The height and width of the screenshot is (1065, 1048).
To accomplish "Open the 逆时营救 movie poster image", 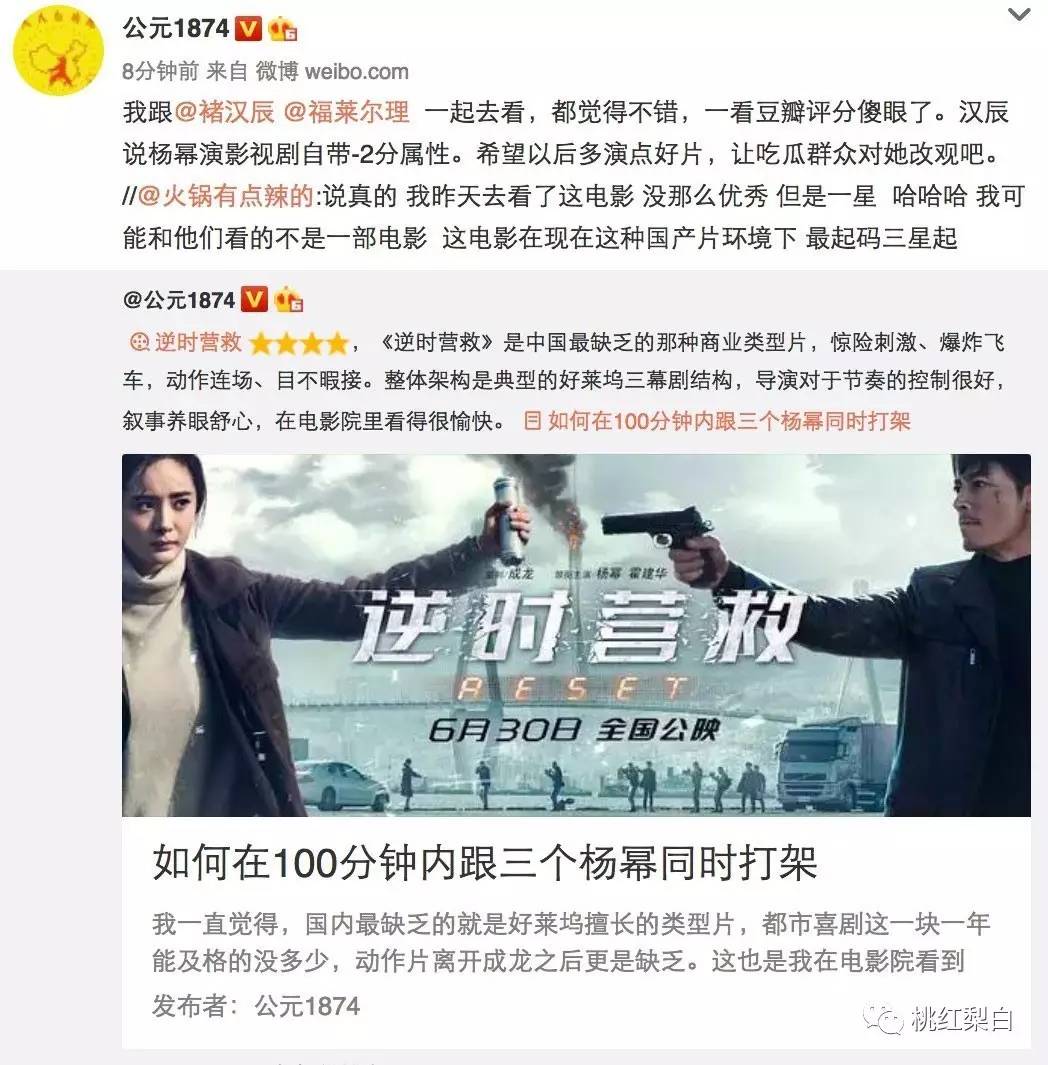I will tap(576, 635).
